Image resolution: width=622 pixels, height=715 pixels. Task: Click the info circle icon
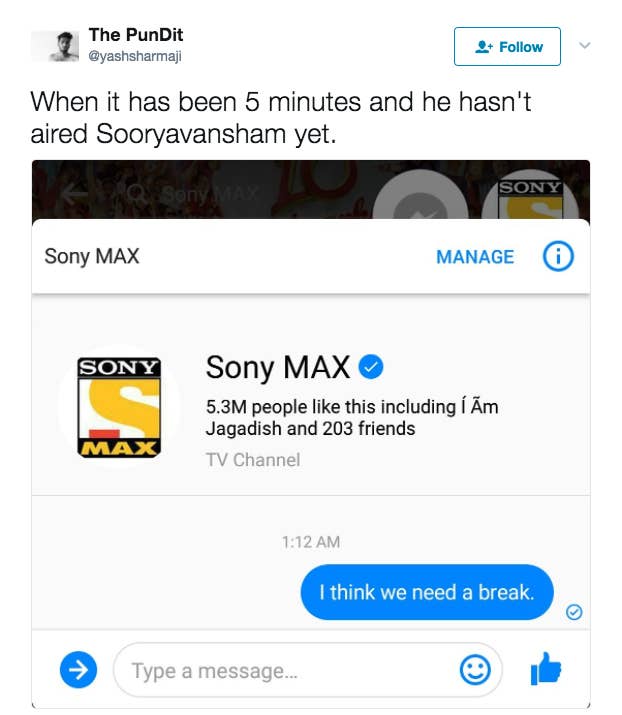pos(558,256)
